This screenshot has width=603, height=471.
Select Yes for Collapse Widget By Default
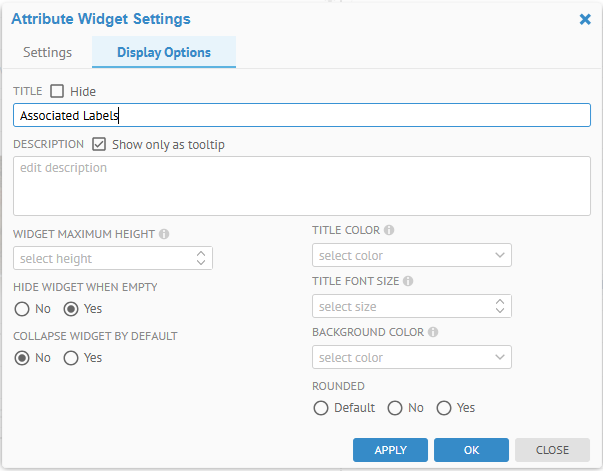tap(71, 357)
